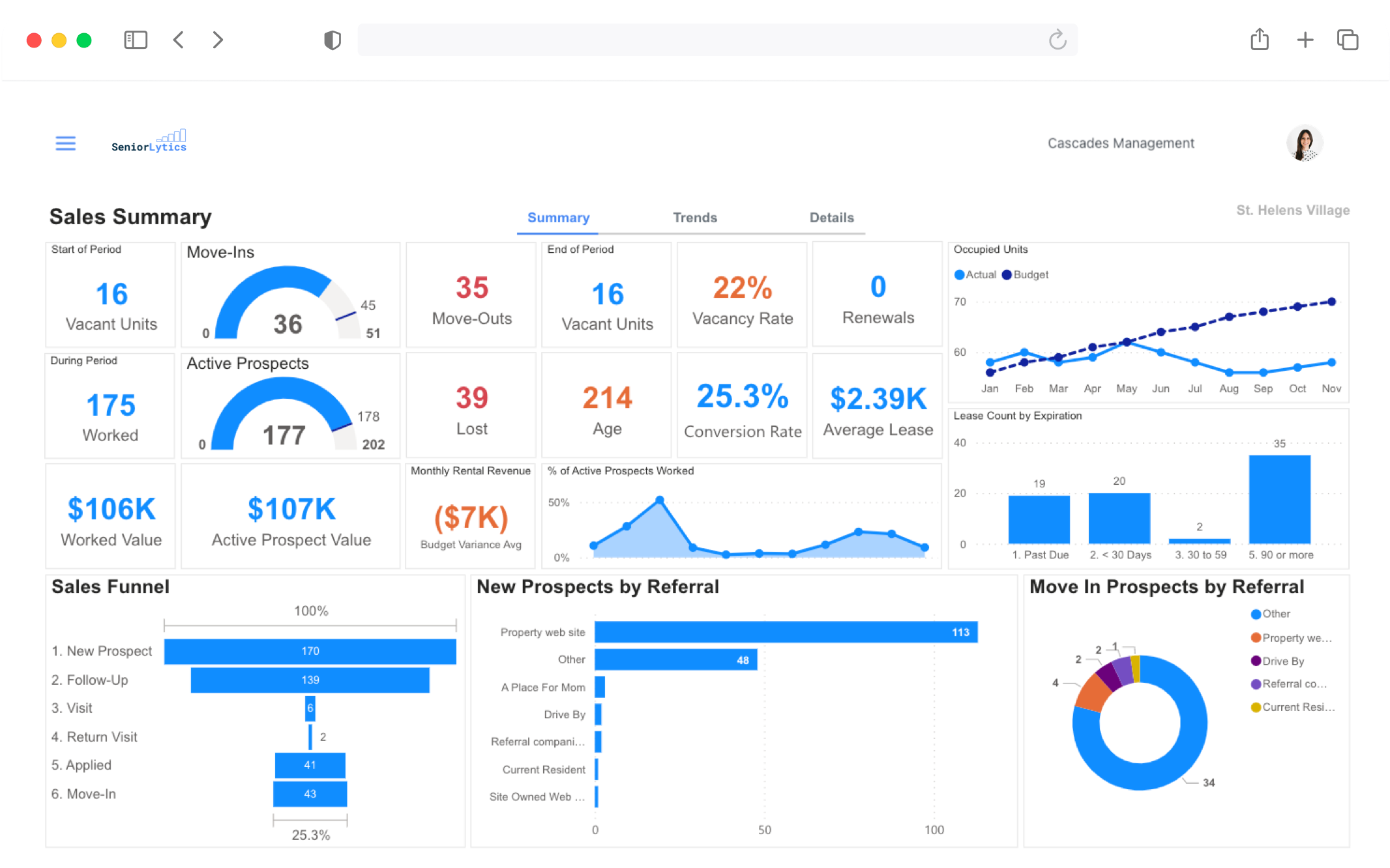Open the browser share icon

click(1260, 40)
